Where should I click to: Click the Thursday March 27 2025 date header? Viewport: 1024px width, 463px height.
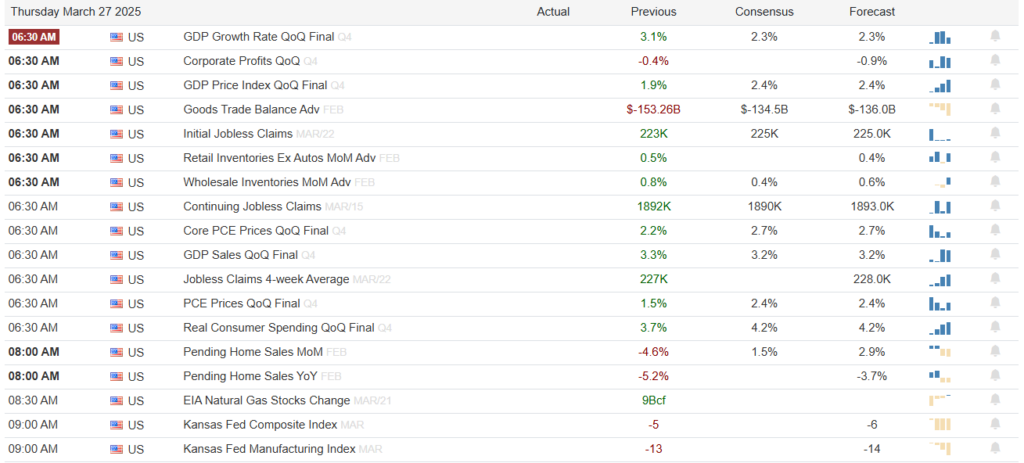point(76,12)
